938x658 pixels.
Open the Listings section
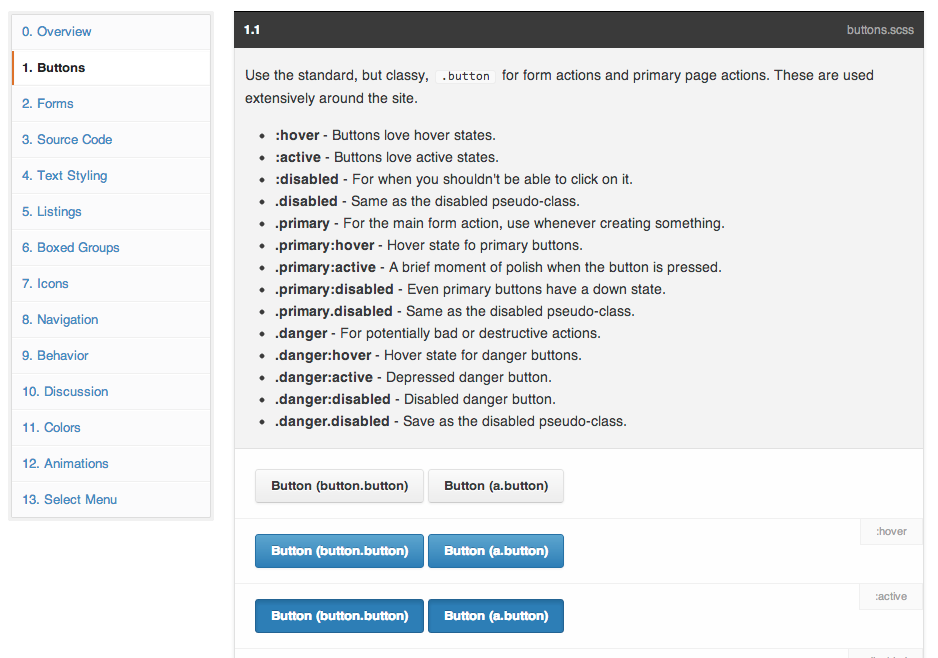pyautogui.click(x=52, y=212)
